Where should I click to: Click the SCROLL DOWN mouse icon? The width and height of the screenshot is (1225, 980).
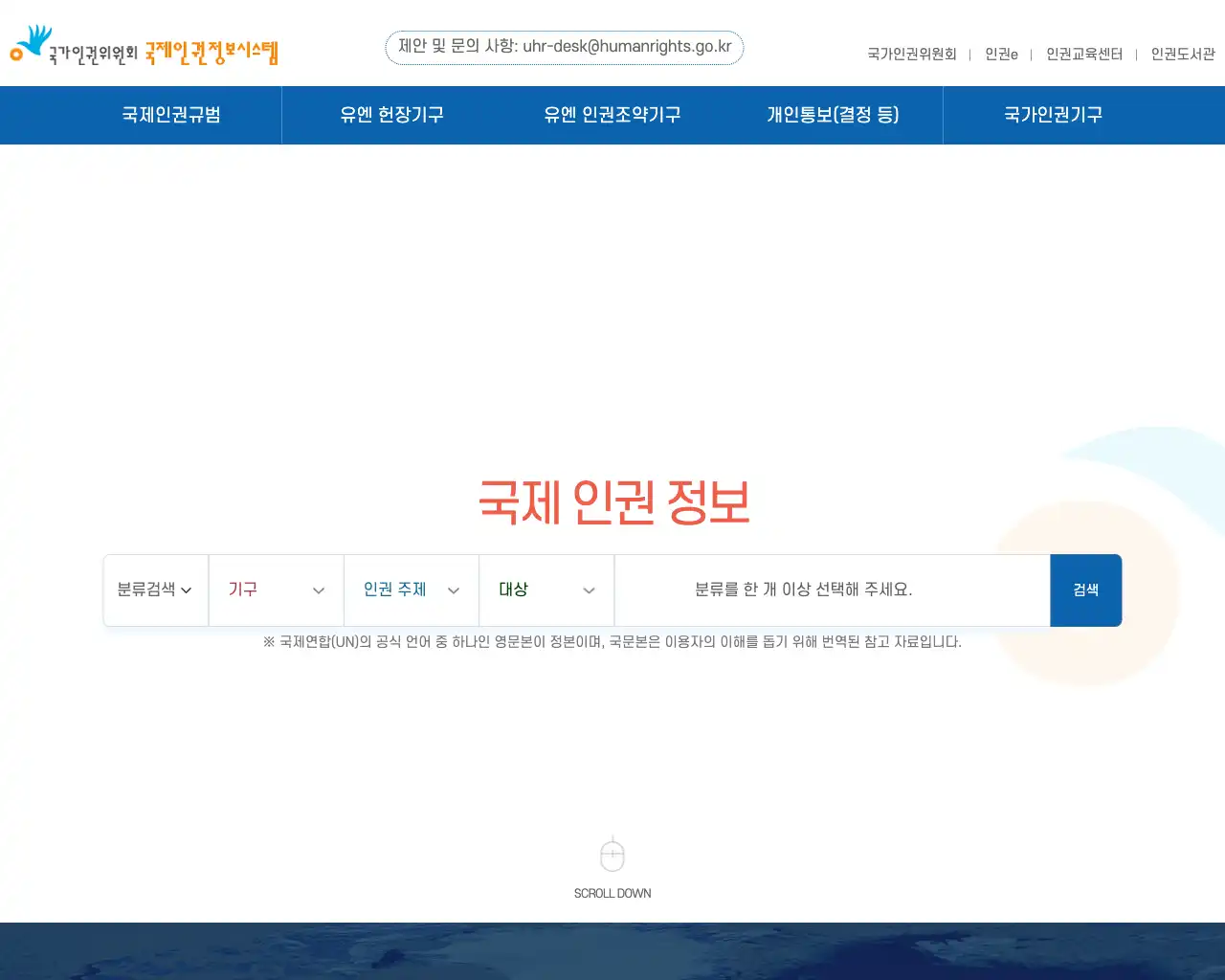612,854
